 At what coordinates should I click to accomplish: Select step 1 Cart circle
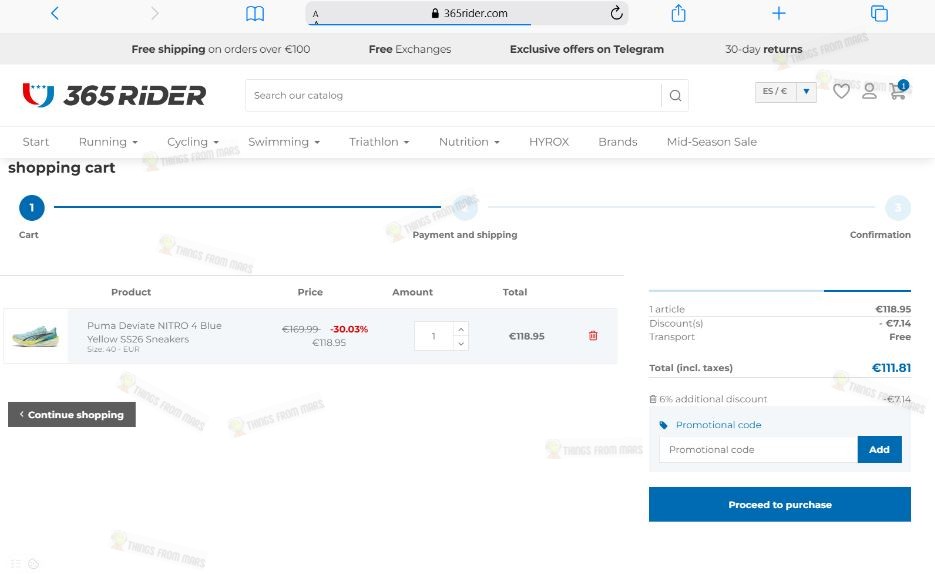(x=32, y=208)
